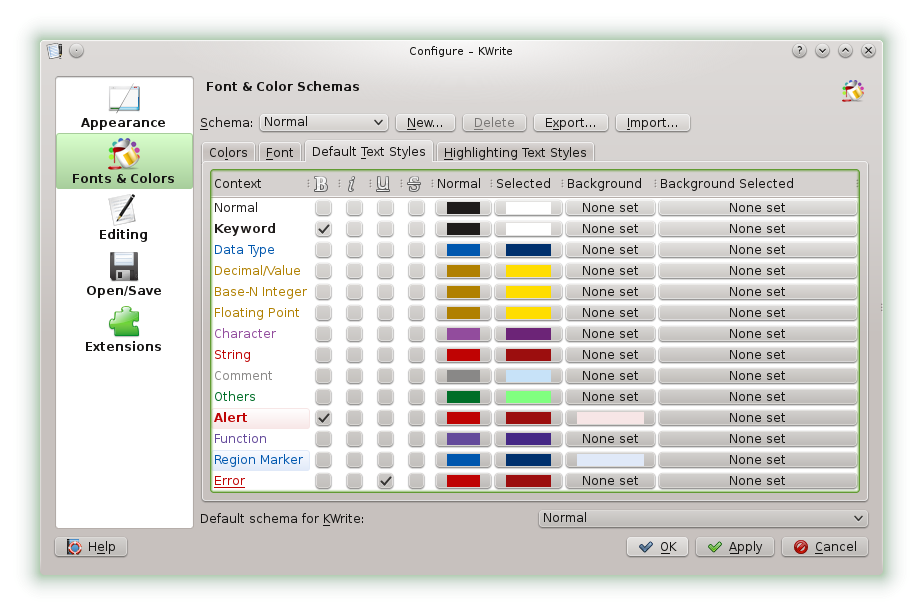This screenshot has height=615, width=923.
Task: Select the Floating Point context row
Action: coord(257,313)
